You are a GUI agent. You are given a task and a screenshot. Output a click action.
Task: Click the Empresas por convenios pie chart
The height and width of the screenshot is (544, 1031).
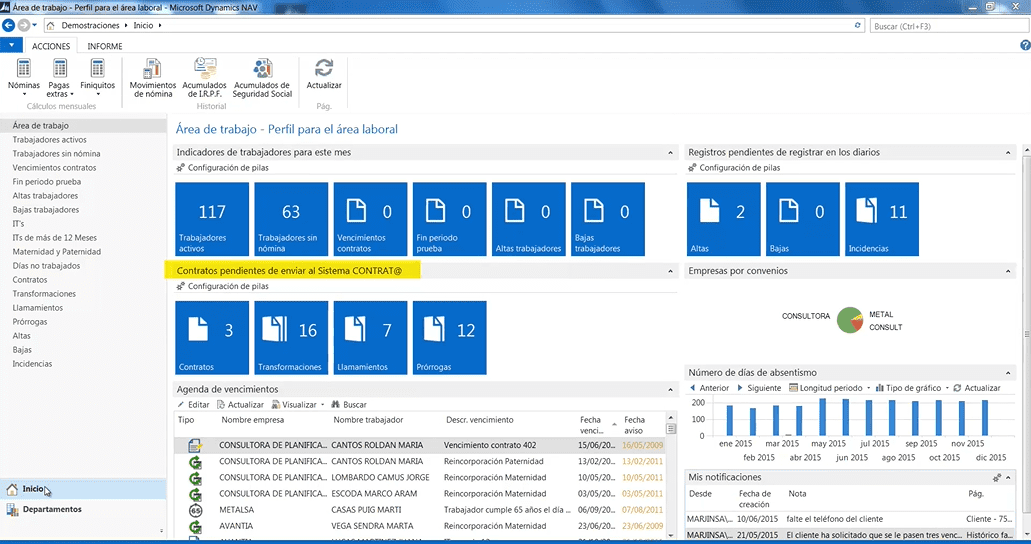pyautogui.click(x=850, y=320)
